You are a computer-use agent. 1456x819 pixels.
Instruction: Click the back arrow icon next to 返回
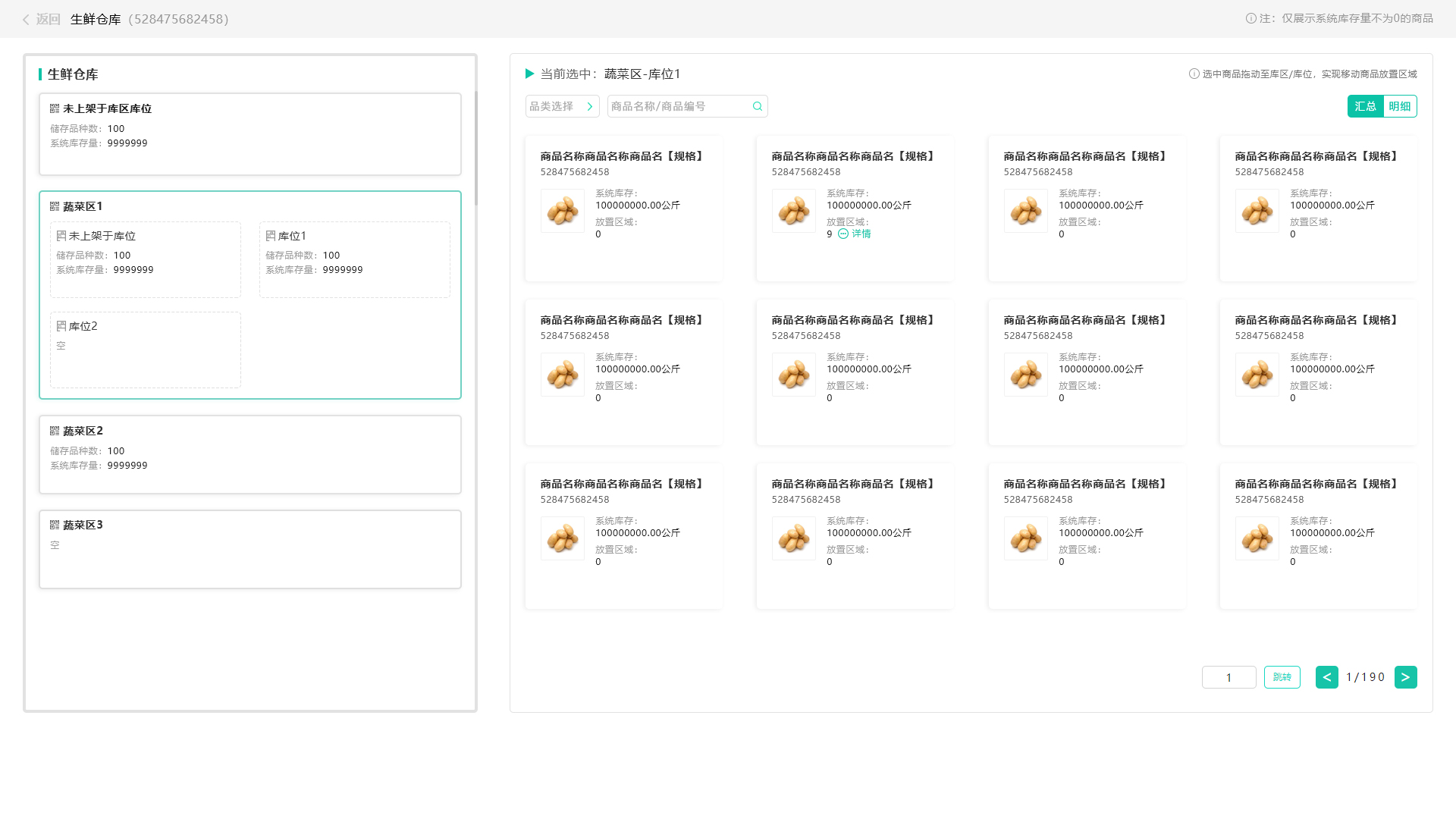26,20
